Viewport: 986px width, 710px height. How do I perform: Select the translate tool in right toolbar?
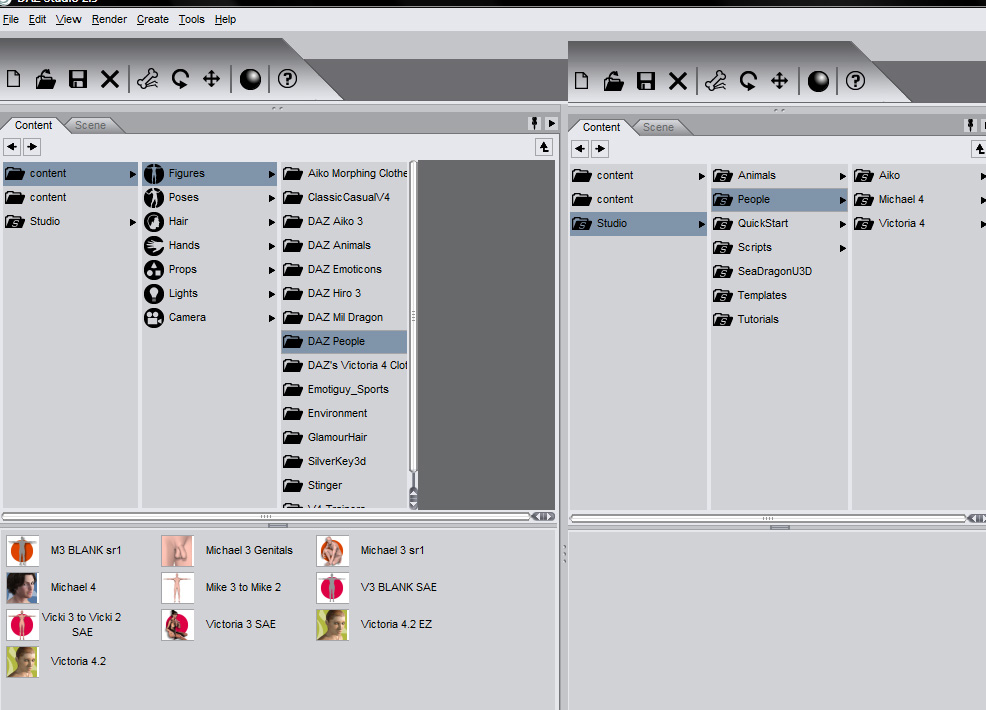tap(779, 81)
